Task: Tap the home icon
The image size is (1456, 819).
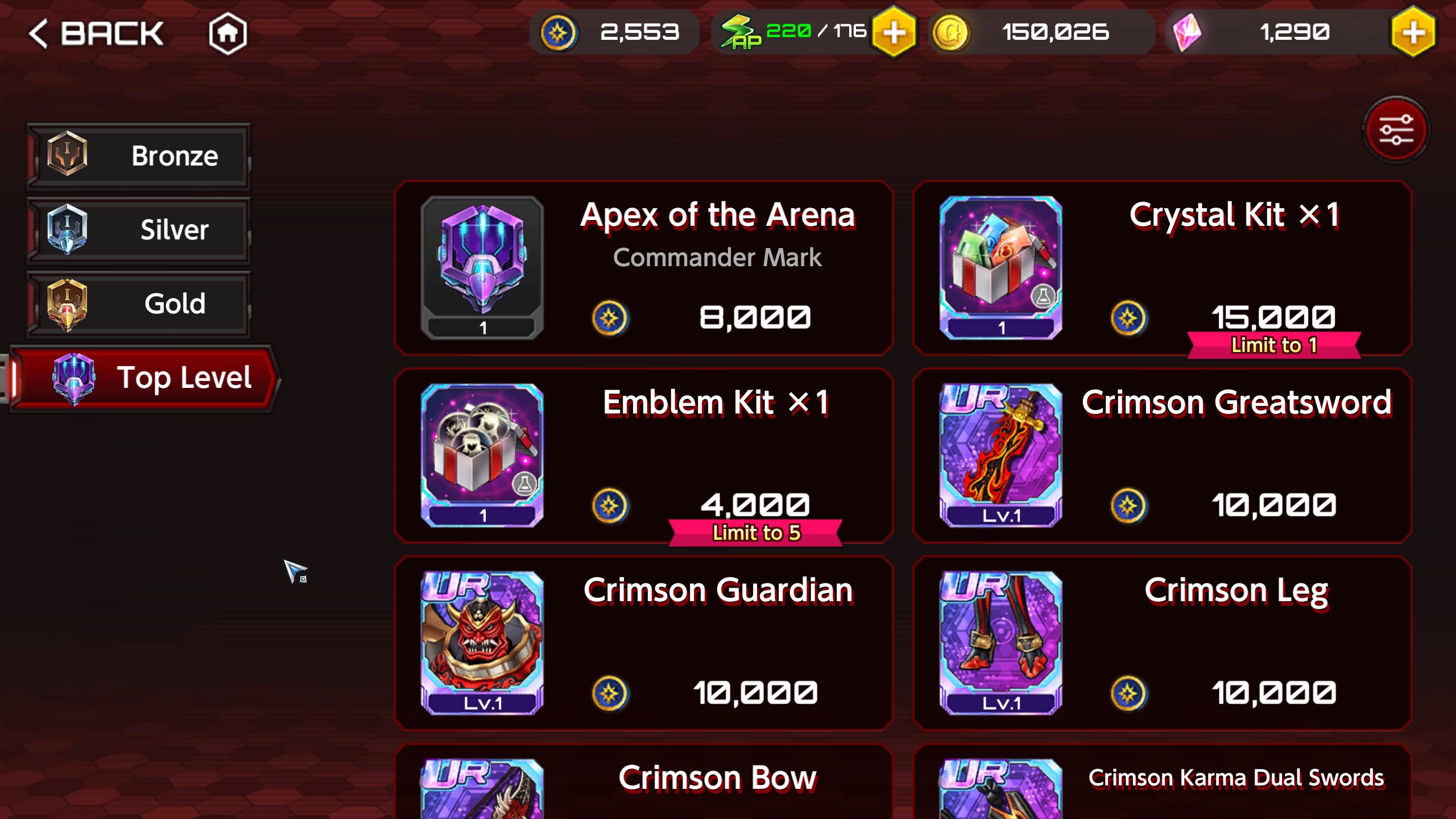Action: (227, 33)
